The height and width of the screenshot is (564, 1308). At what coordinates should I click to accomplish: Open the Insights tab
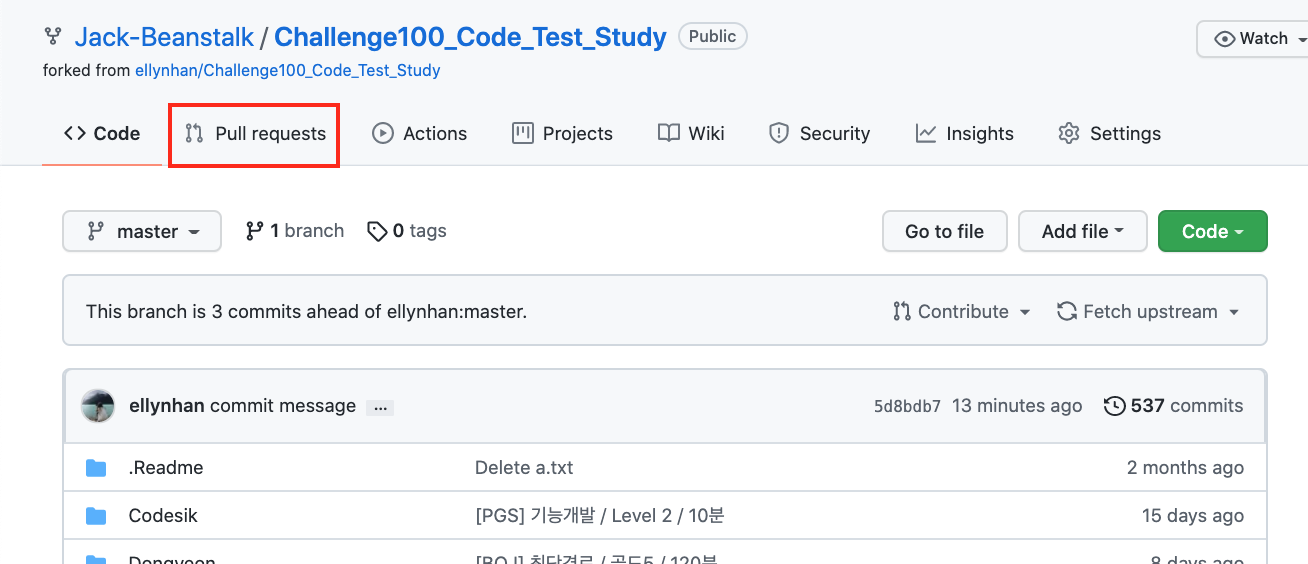coord(965,134)
